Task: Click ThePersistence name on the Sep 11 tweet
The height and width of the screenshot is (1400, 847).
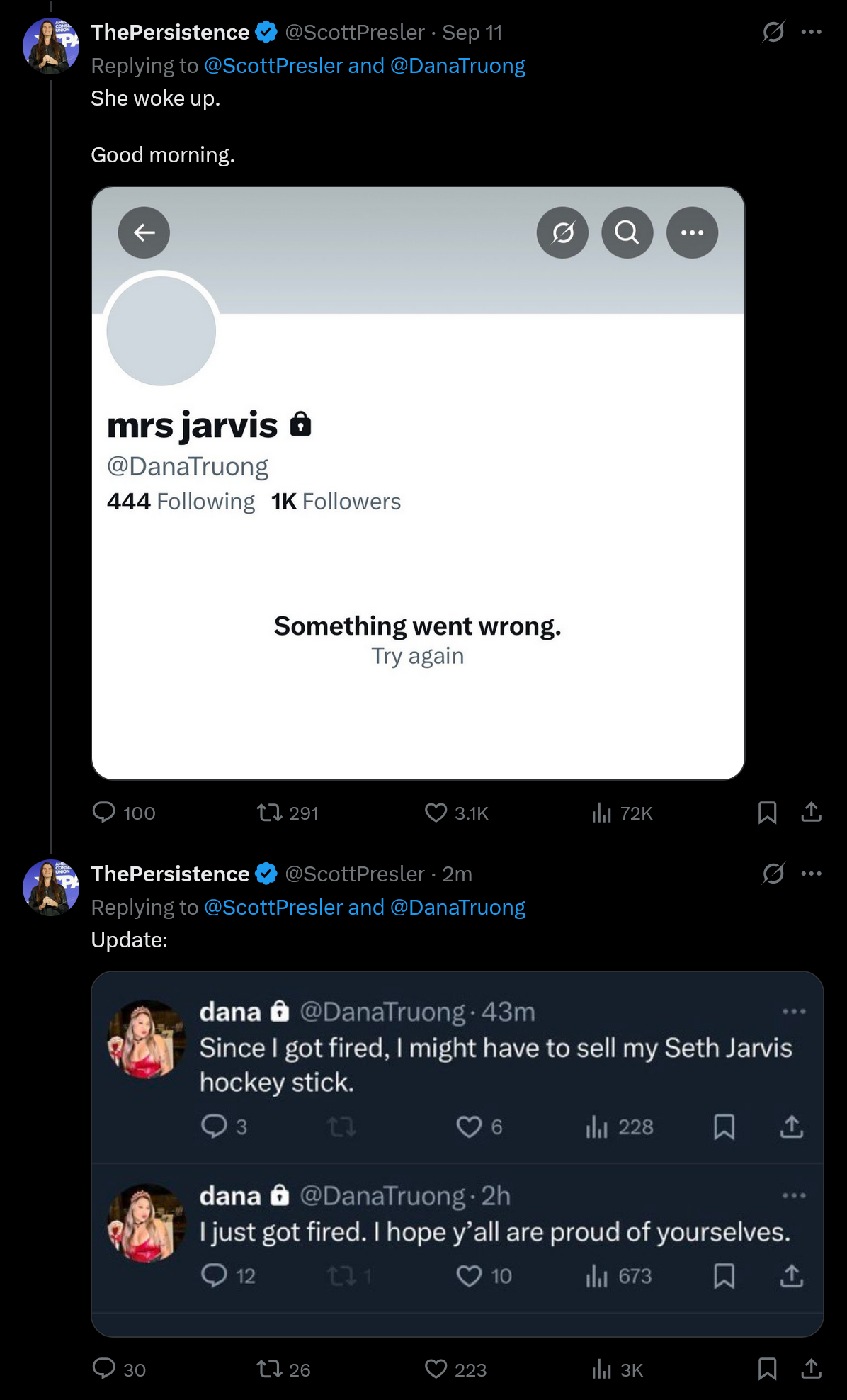Action: click(170, 33)
